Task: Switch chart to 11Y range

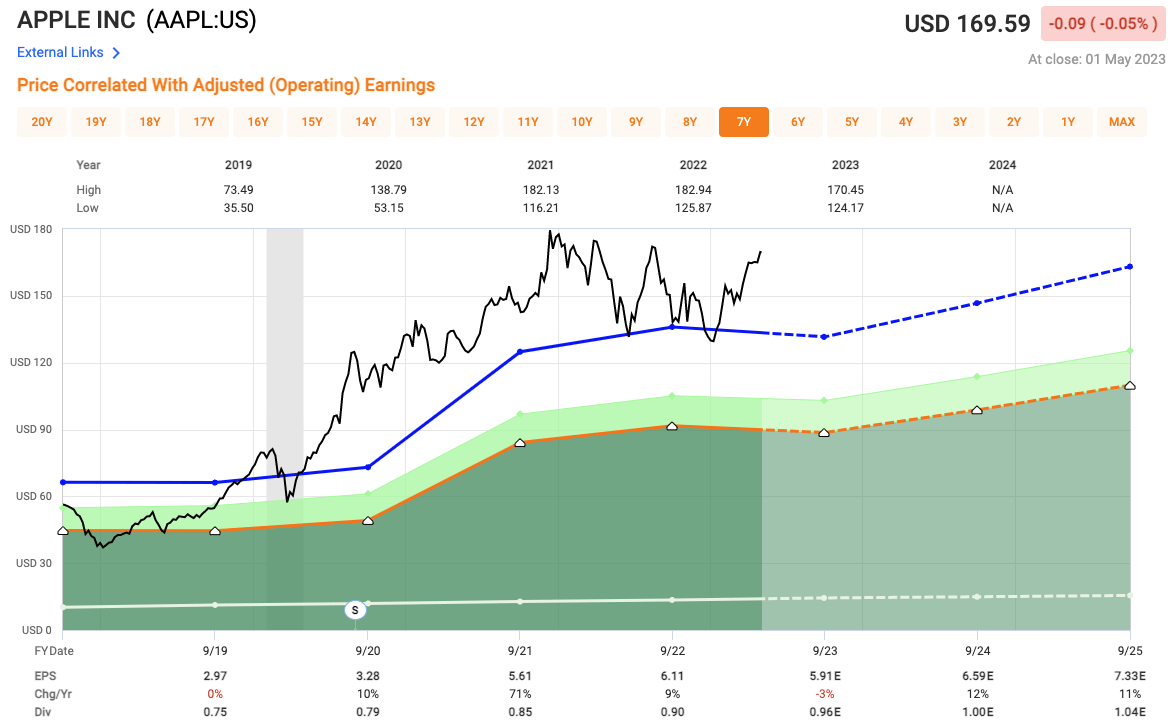Action: pos(528,121)
